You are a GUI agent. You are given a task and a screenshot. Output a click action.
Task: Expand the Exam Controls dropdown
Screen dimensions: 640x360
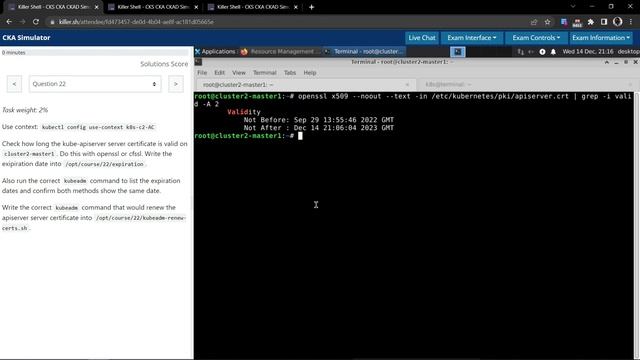536,38
